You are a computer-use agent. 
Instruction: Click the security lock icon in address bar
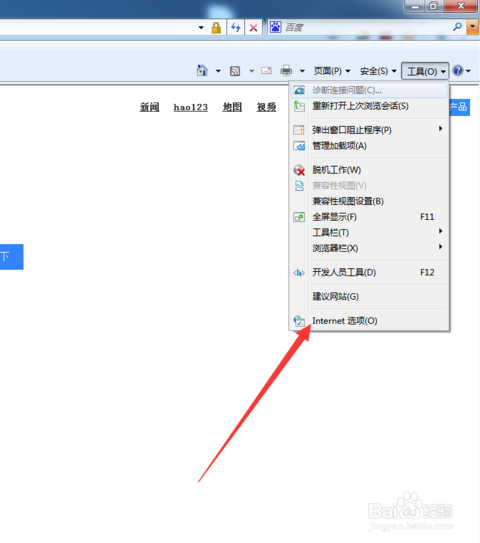(x=216, y=27)
